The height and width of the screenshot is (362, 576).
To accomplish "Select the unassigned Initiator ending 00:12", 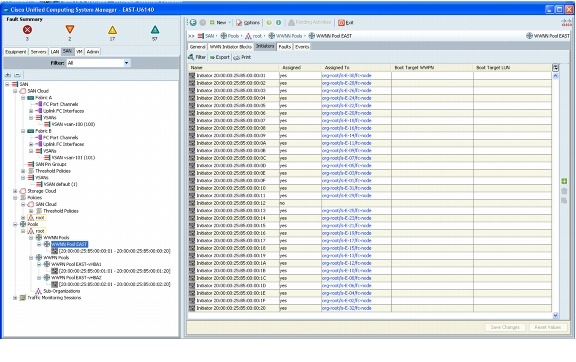I will pyautogui.click(x=370, y=203).
